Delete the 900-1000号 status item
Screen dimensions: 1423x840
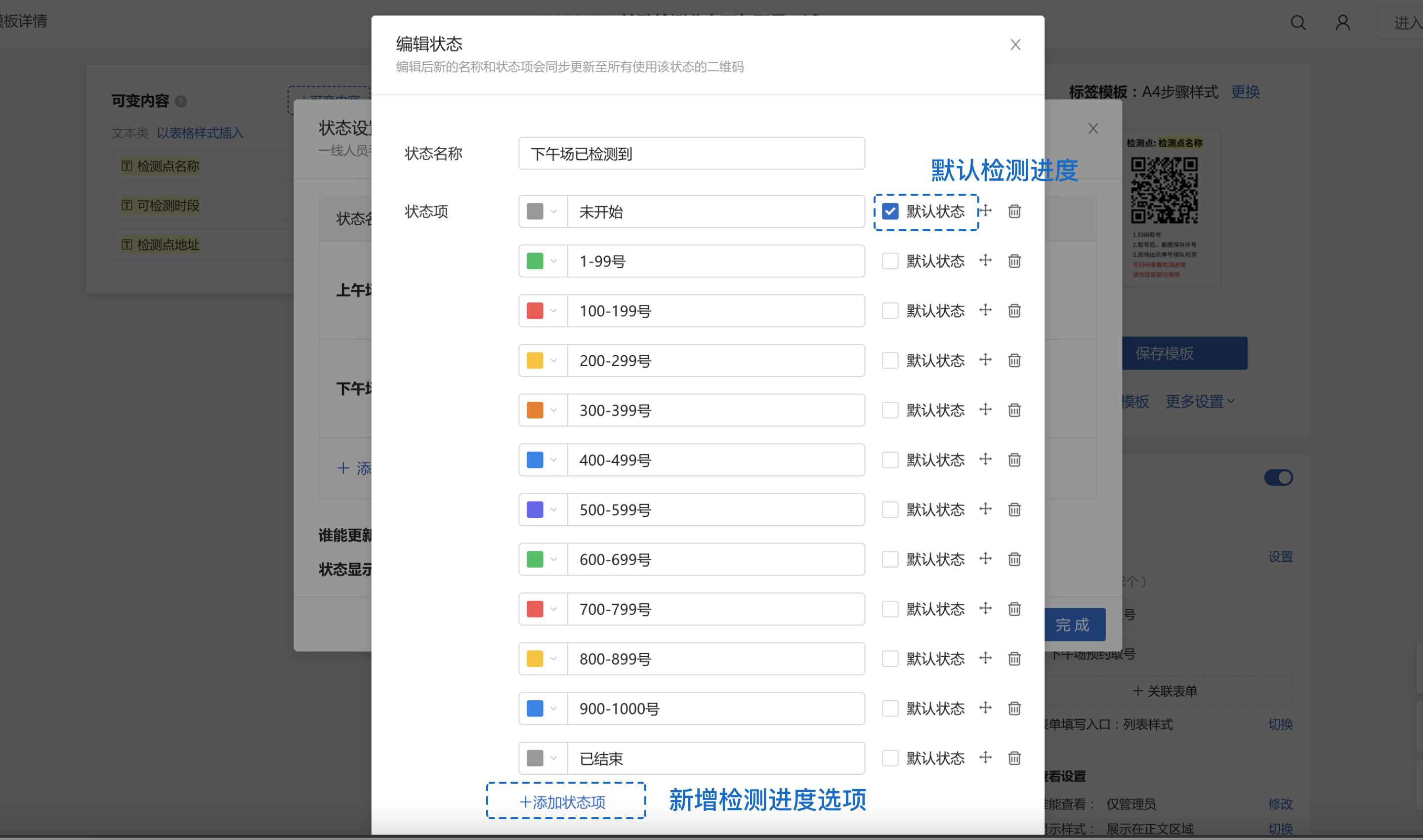tap(1014, 709)
